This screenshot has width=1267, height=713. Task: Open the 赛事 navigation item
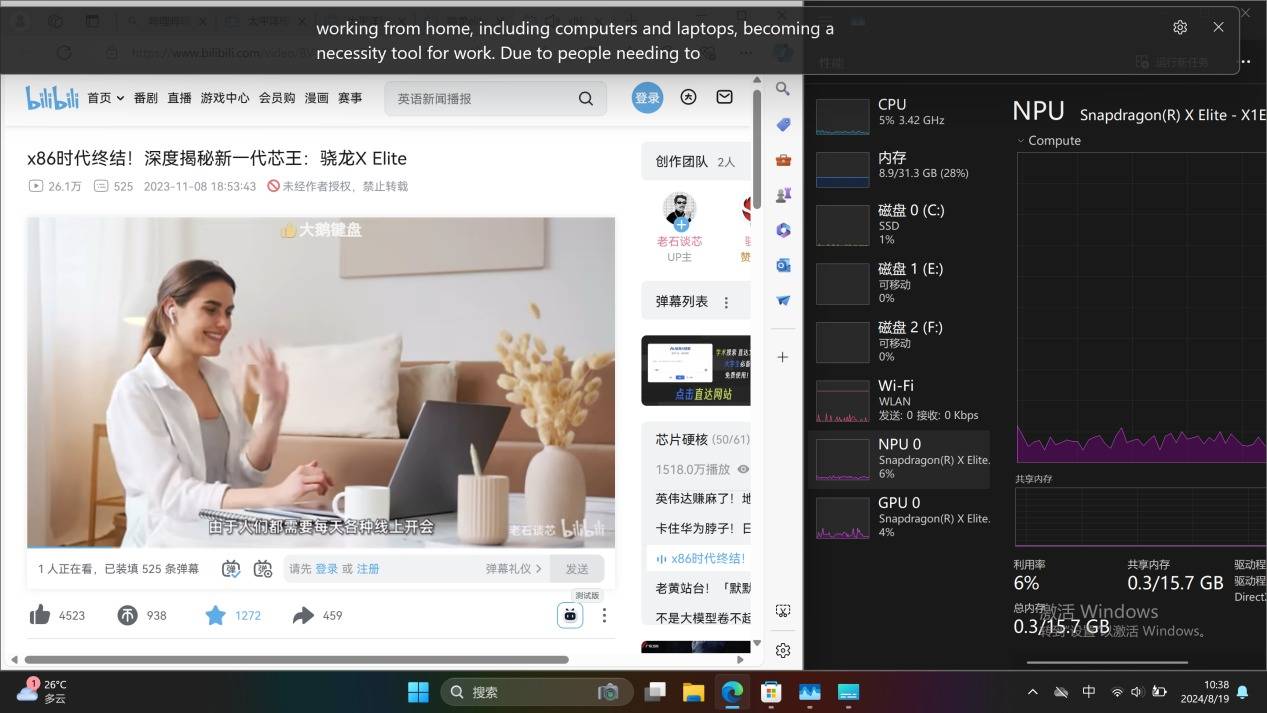click(350, 98)
